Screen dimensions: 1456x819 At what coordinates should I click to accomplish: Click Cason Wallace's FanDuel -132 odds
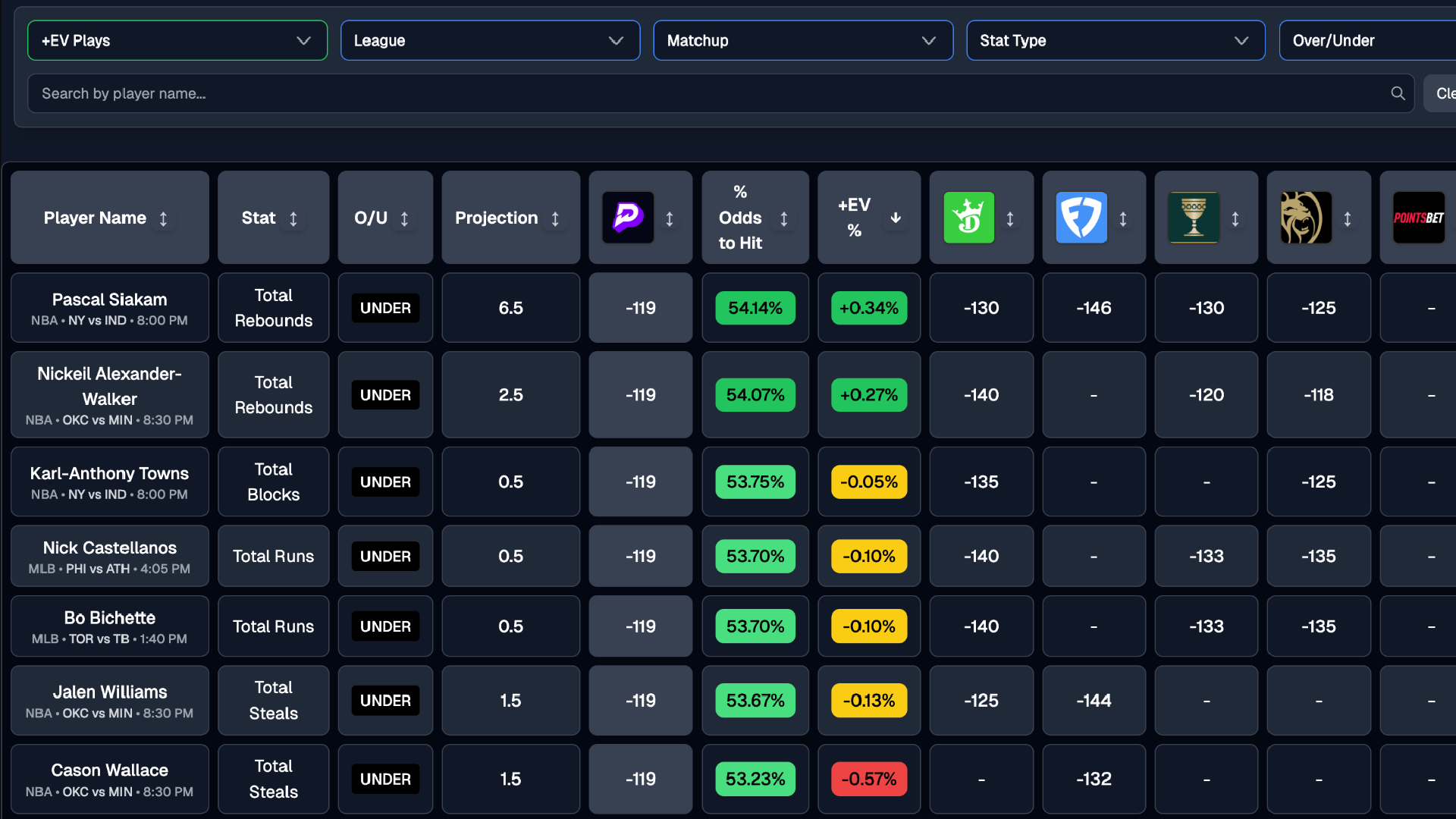coord(1094,779)
